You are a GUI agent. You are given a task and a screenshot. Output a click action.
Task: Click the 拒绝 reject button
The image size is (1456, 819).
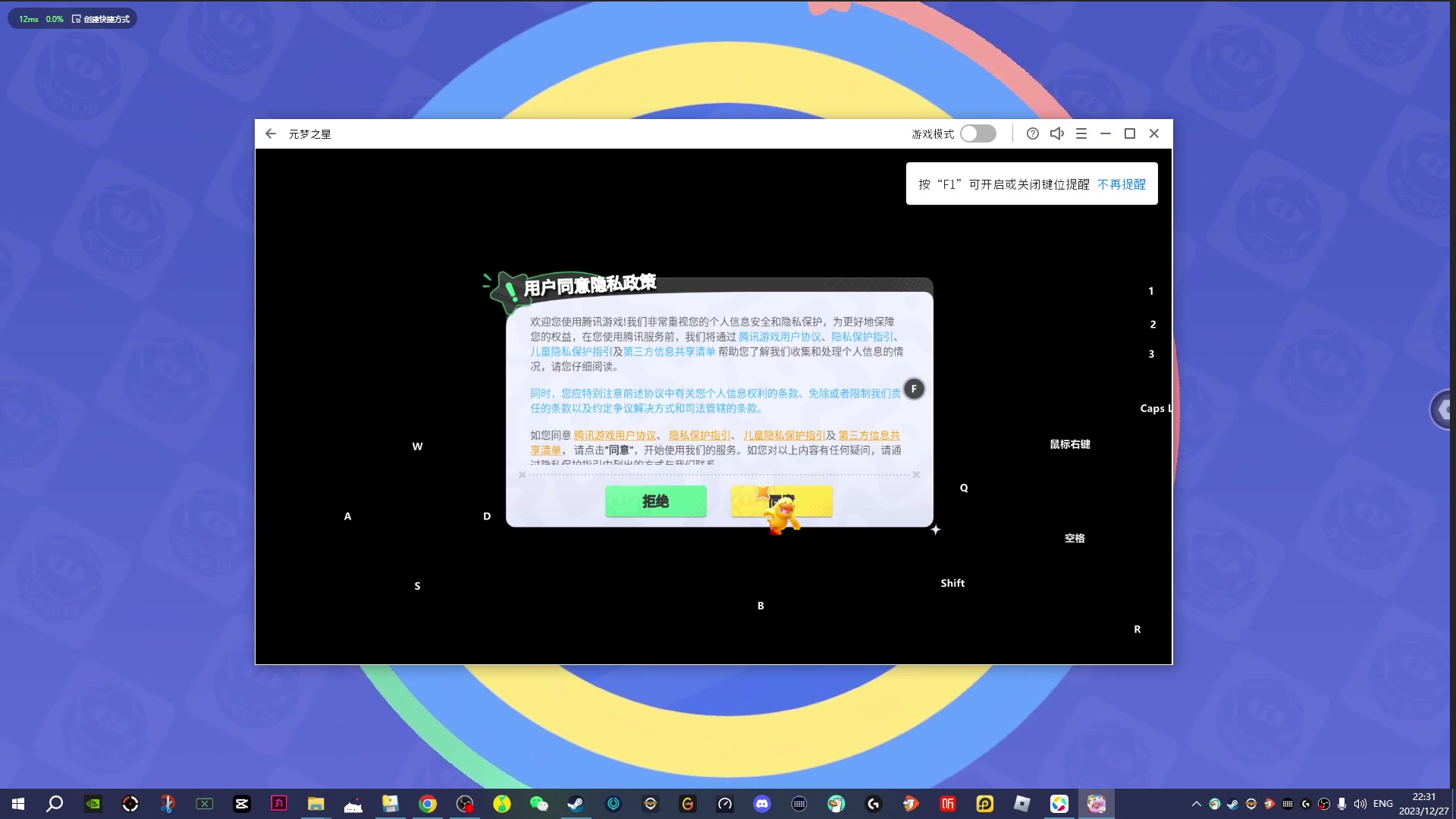tap(656, 501)
